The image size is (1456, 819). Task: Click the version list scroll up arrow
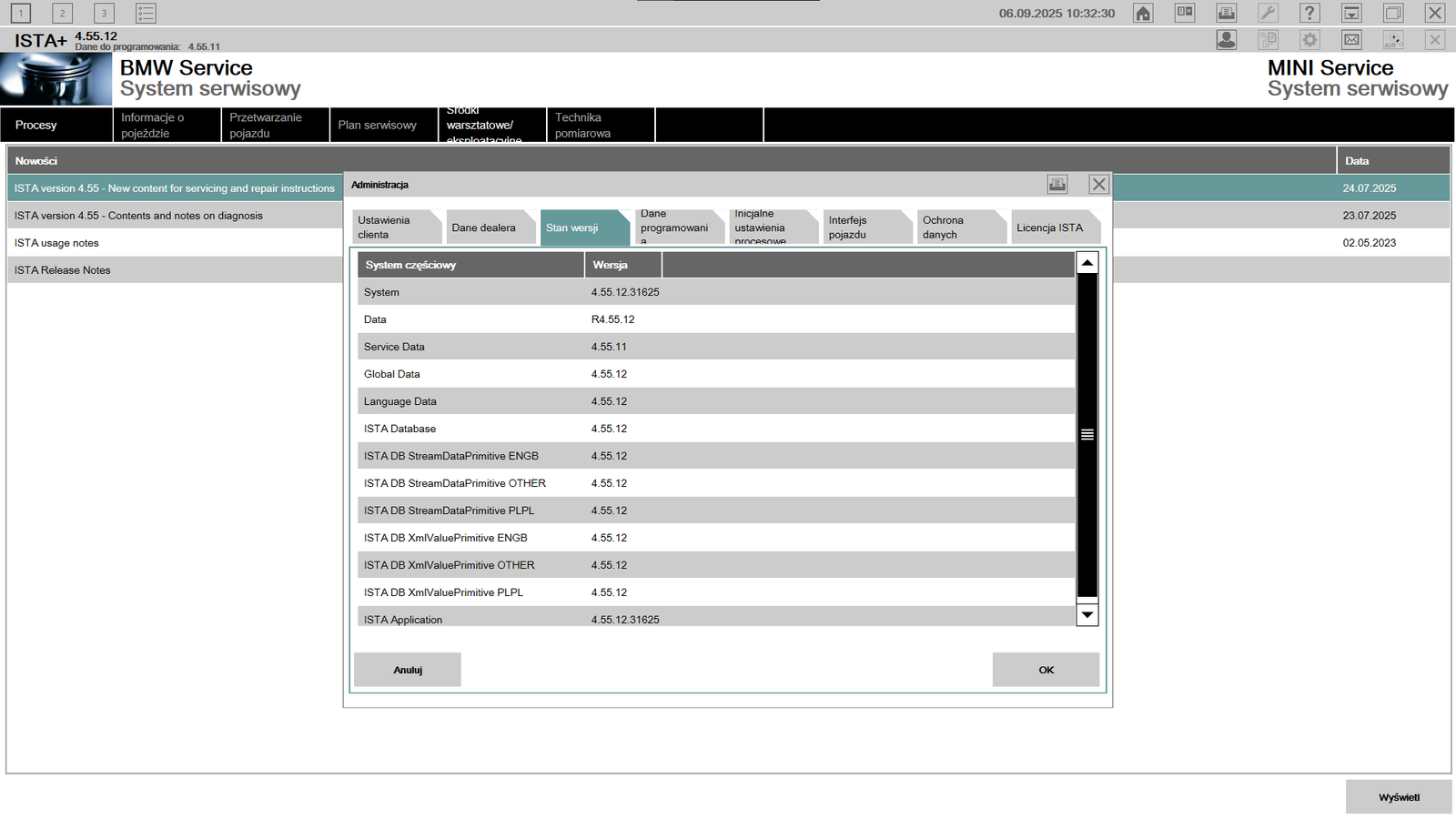click(x=1087, y=263)
